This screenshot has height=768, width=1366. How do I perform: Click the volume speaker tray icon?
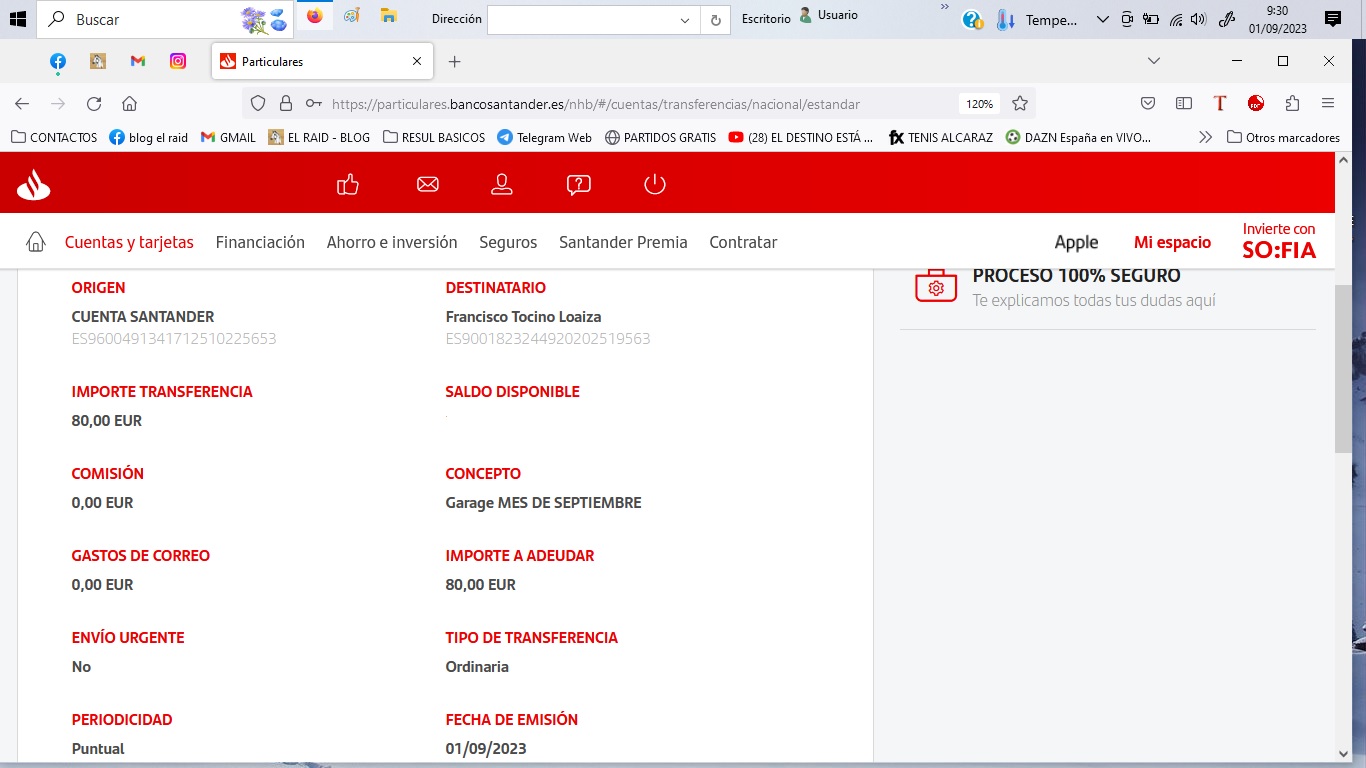click(1199, 19)
